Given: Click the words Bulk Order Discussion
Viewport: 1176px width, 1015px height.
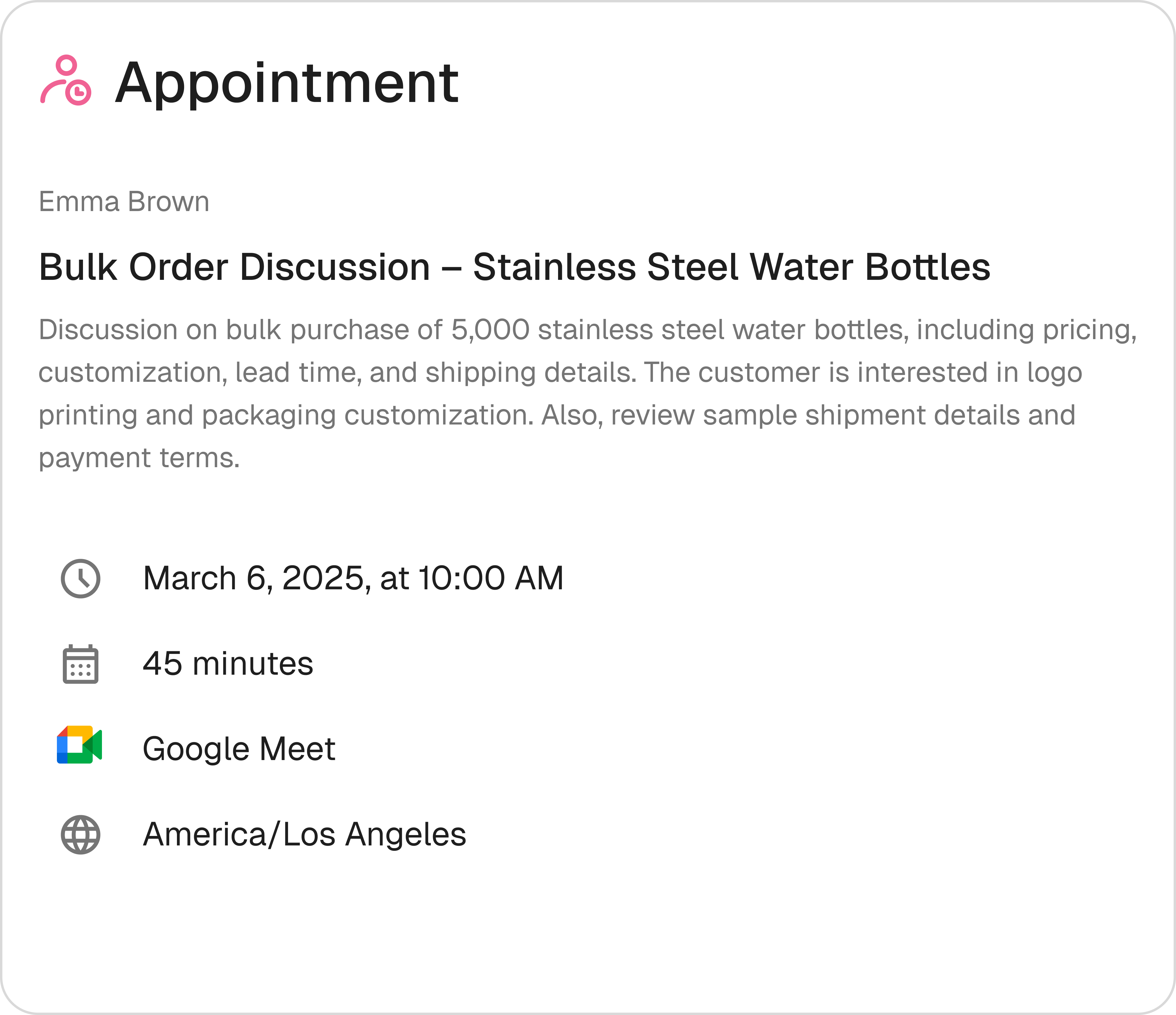Looking at the screenshot, I should (x=234, y=267).
